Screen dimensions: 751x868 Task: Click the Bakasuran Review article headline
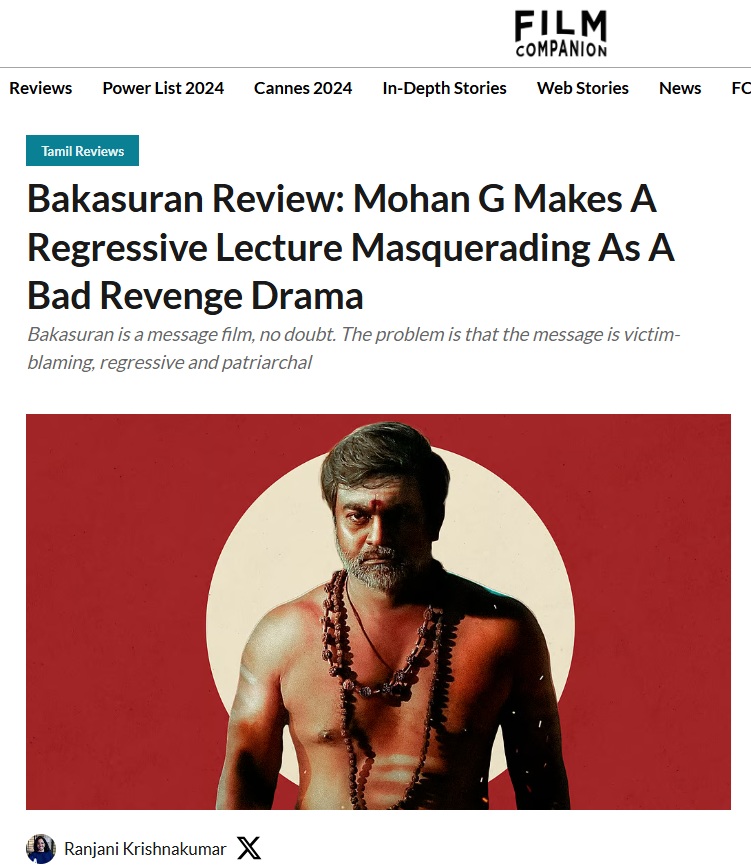pos(351,247)
